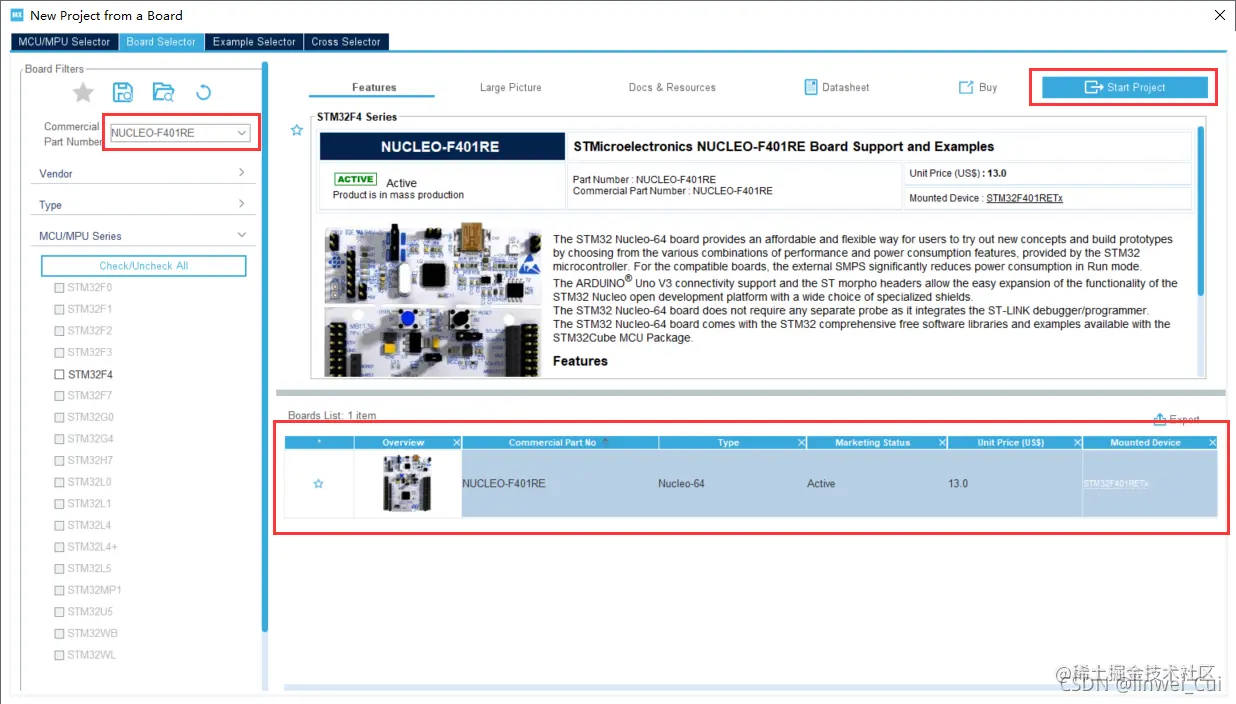This screenshot has height=704, width=1236.
Task: Click the Marketing Status column header
Action: pyautogui.click(x=876, y=442)
